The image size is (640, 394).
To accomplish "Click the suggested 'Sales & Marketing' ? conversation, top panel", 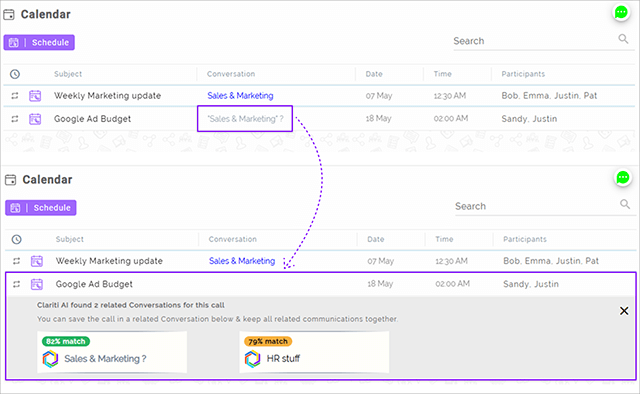I will coord(245,119).
